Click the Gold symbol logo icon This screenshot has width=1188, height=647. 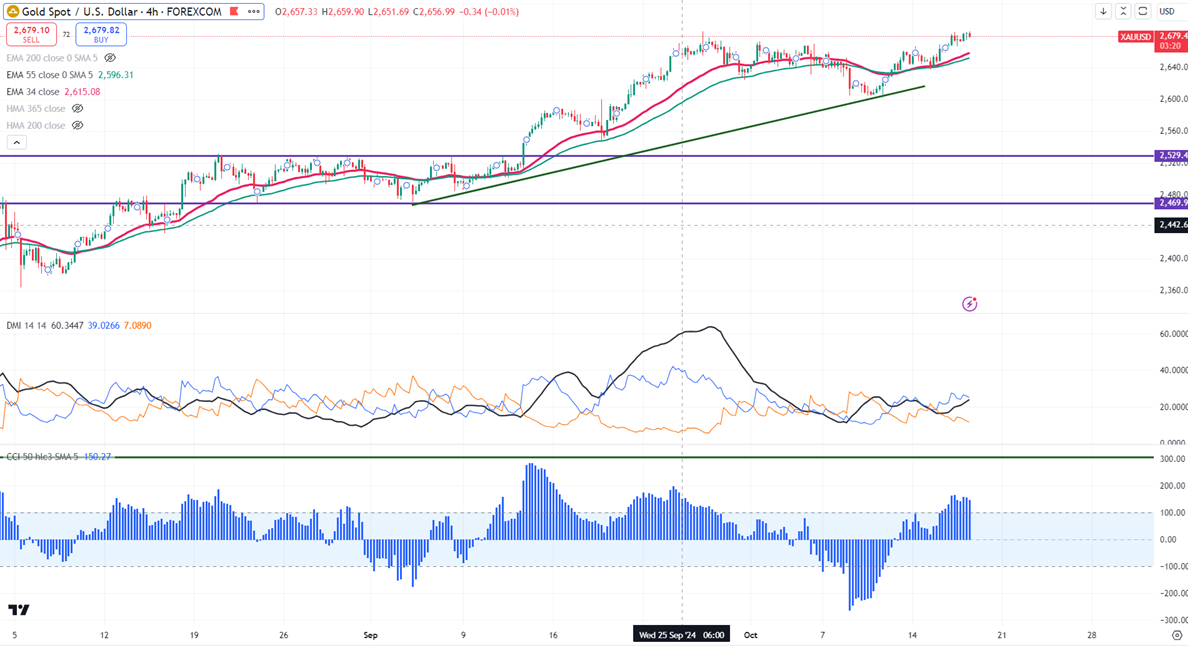click(x=13, y=11)
